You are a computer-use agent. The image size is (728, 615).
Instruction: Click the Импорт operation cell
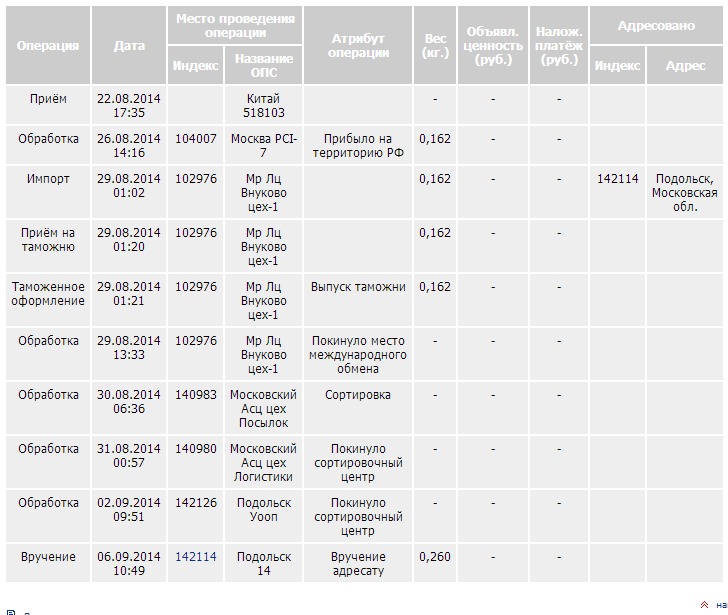[48, 179]
